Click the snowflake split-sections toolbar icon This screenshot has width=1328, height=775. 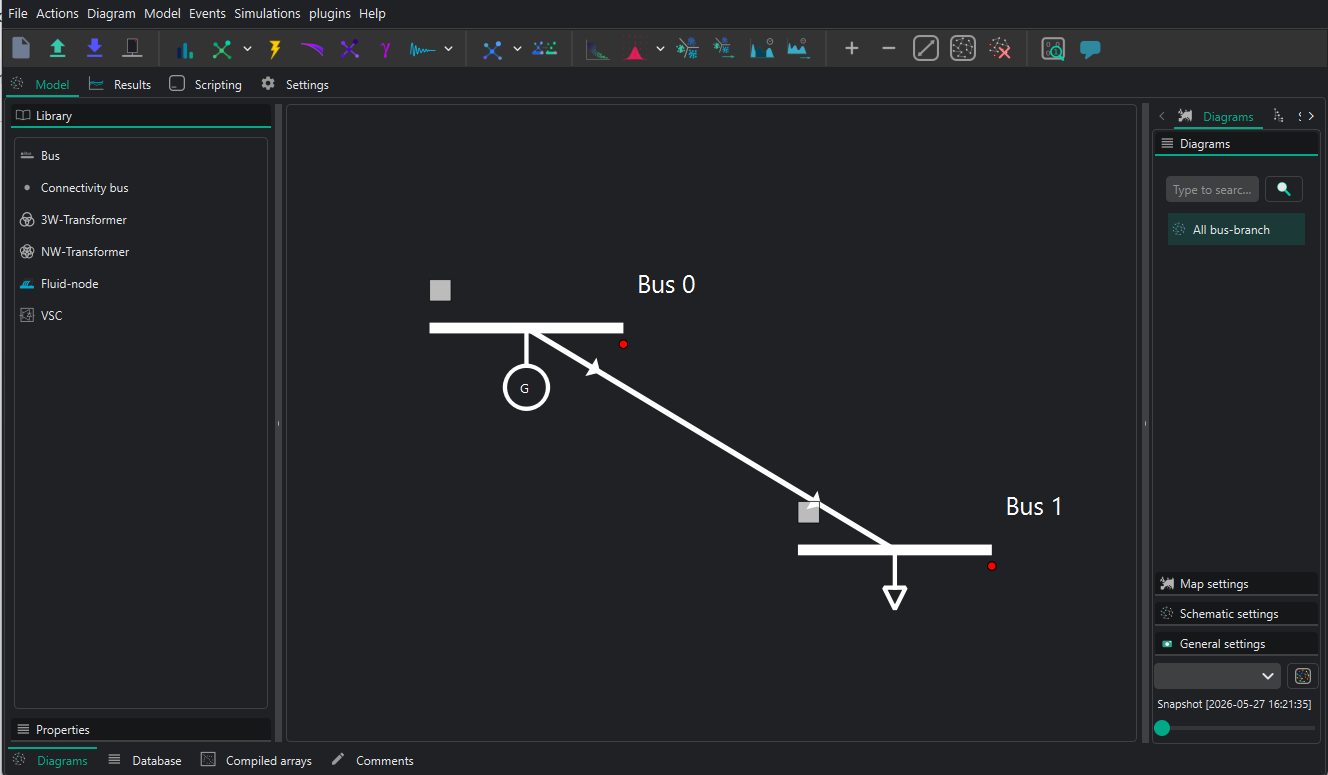[x=688, y=48]
